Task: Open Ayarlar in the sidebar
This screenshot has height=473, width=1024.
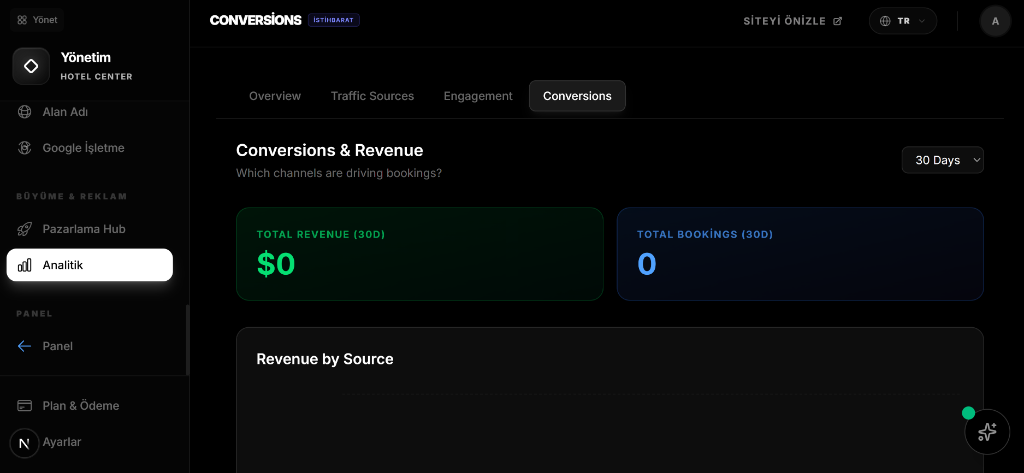Action: 62,442
